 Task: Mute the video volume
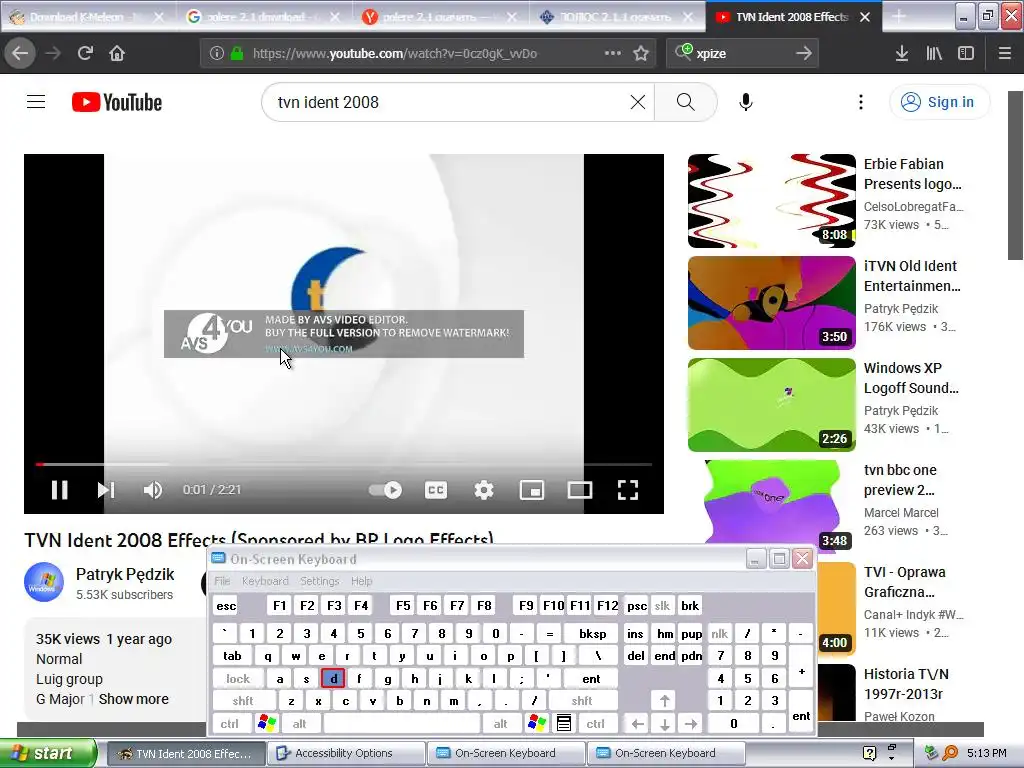click(153, 490)
